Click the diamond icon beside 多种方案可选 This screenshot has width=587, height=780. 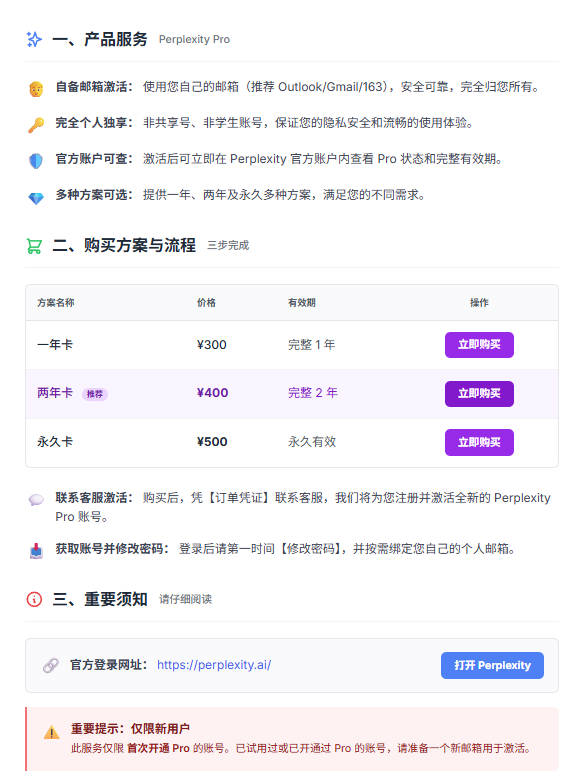pos(36,198)
